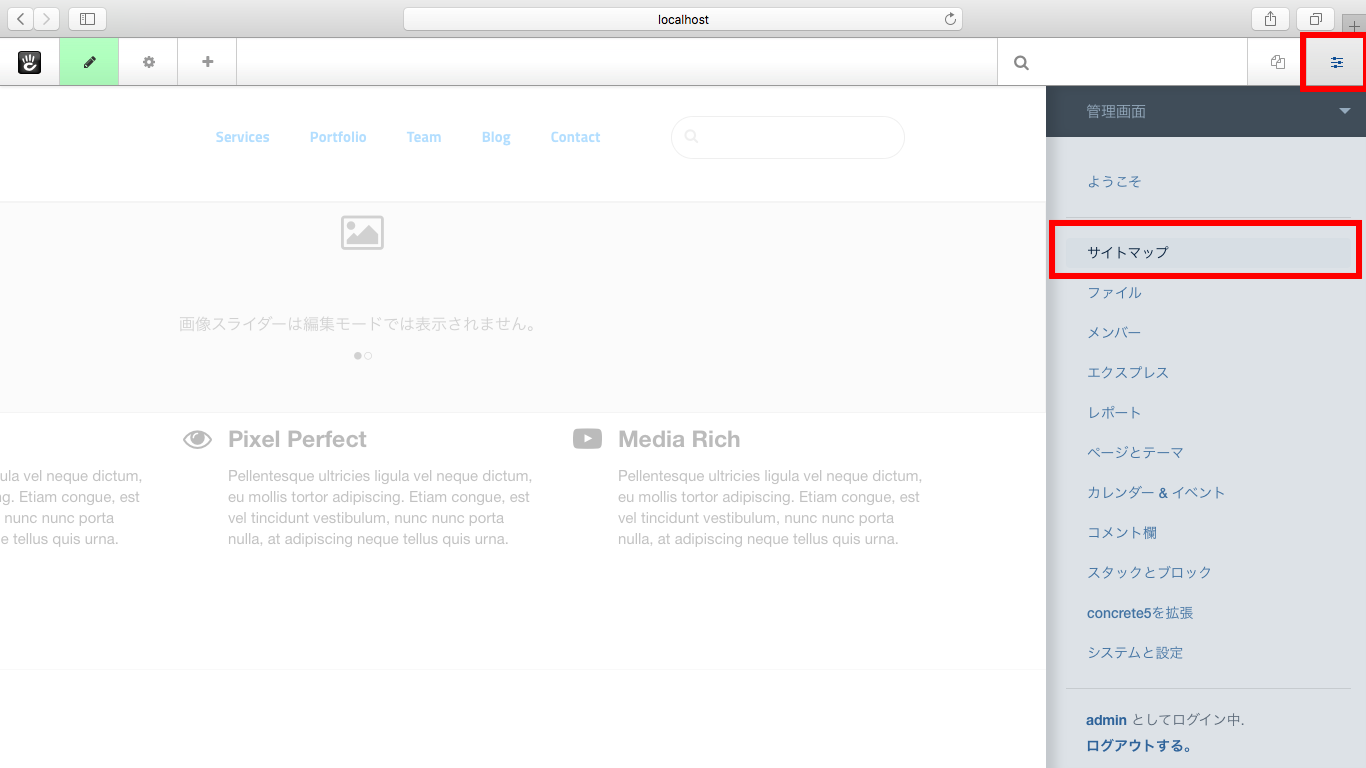The image size is (1366, 768).
Task: Click the Pixel Perfect heading
Action: pos(297,439)
